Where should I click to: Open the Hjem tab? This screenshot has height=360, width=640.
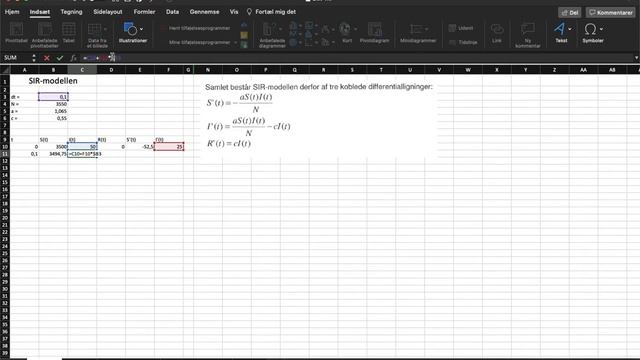[x=12, y=12]
